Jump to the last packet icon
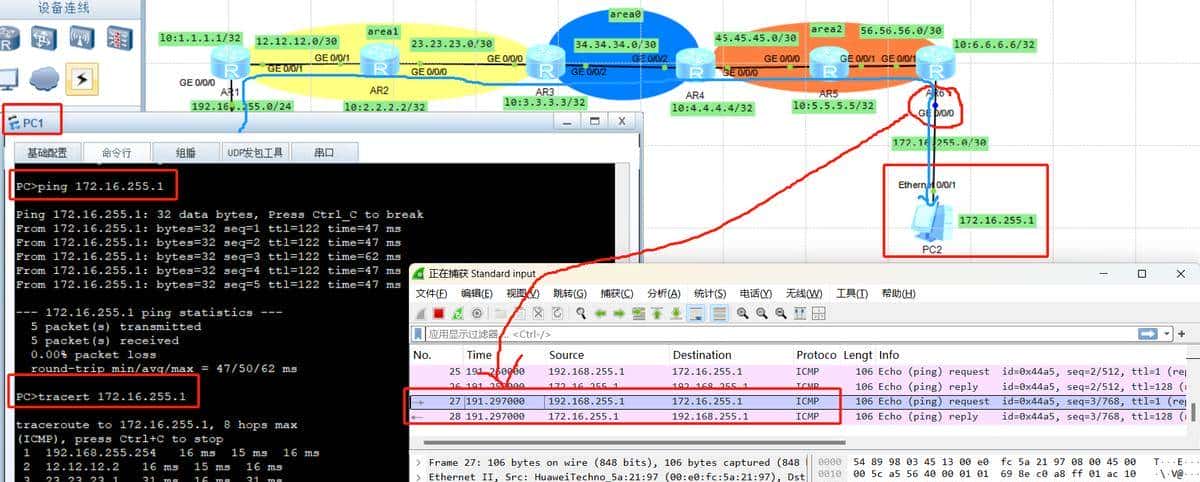Image resolution: width=1200 pixels, height=482 pixels. (x=676, y=313)
